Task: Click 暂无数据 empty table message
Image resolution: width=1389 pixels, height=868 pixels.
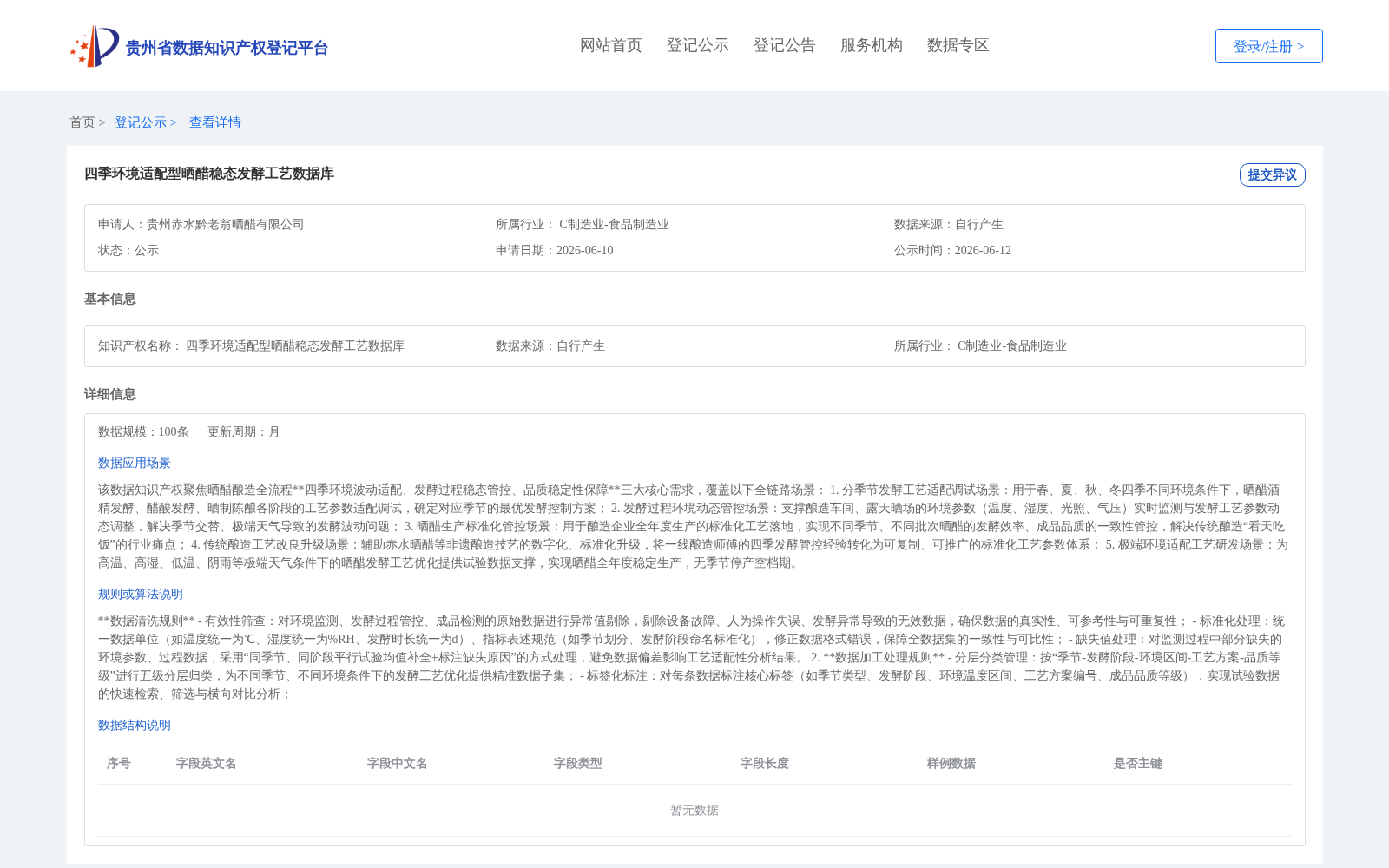Action: [694, 810]
